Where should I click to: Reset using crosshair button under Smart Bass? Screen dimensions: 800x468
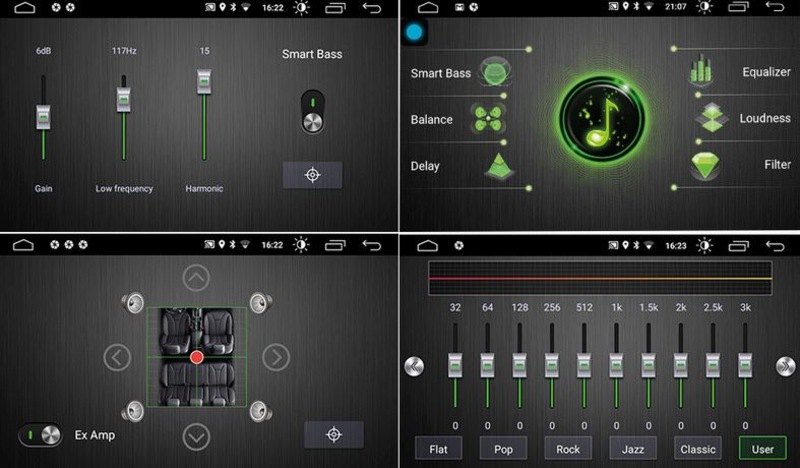point(312,175)
